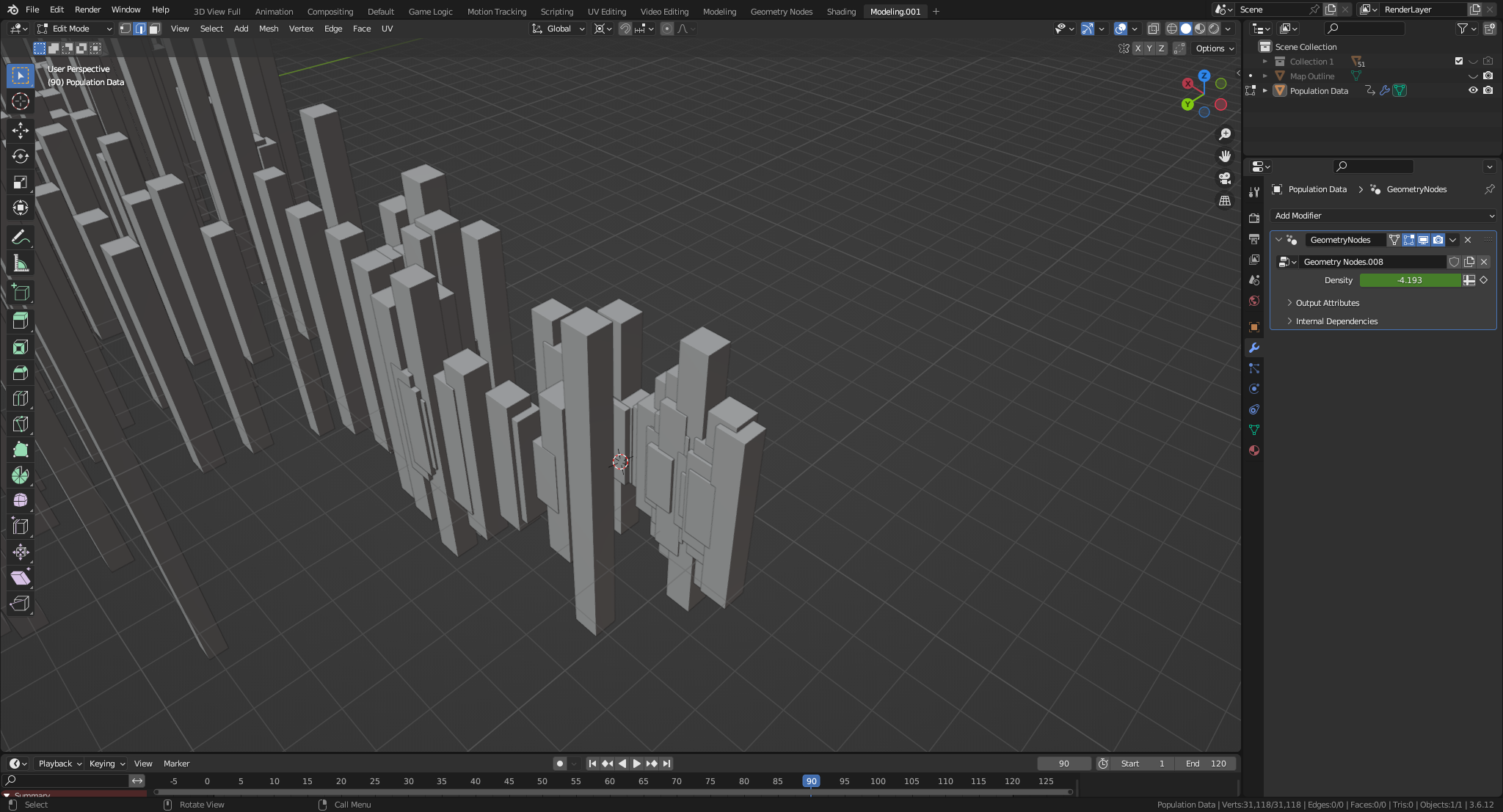Viewport: 1503px width, 812px height.
Task: Select the Inset Faces tool
Action: pos(20,347)
